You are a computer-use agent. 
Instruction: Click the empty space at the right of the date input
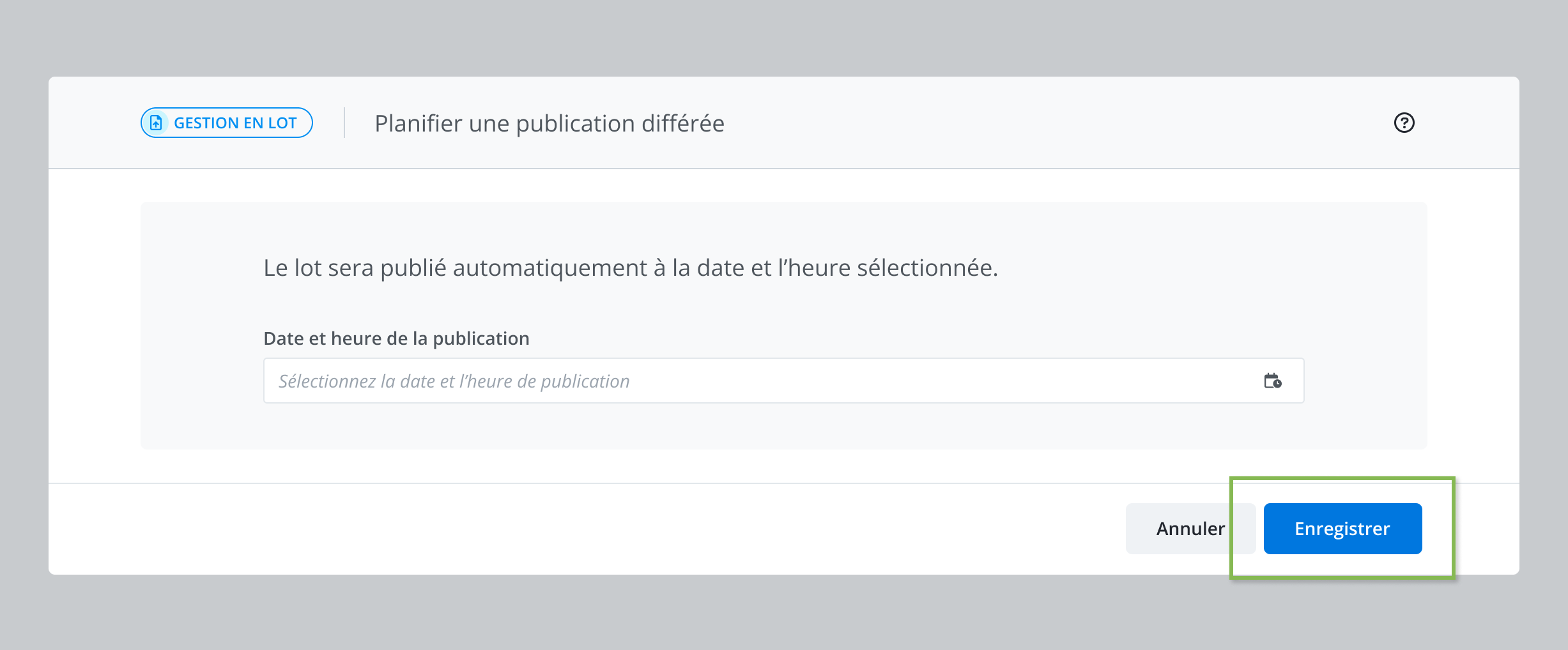(x=958, y=381)
